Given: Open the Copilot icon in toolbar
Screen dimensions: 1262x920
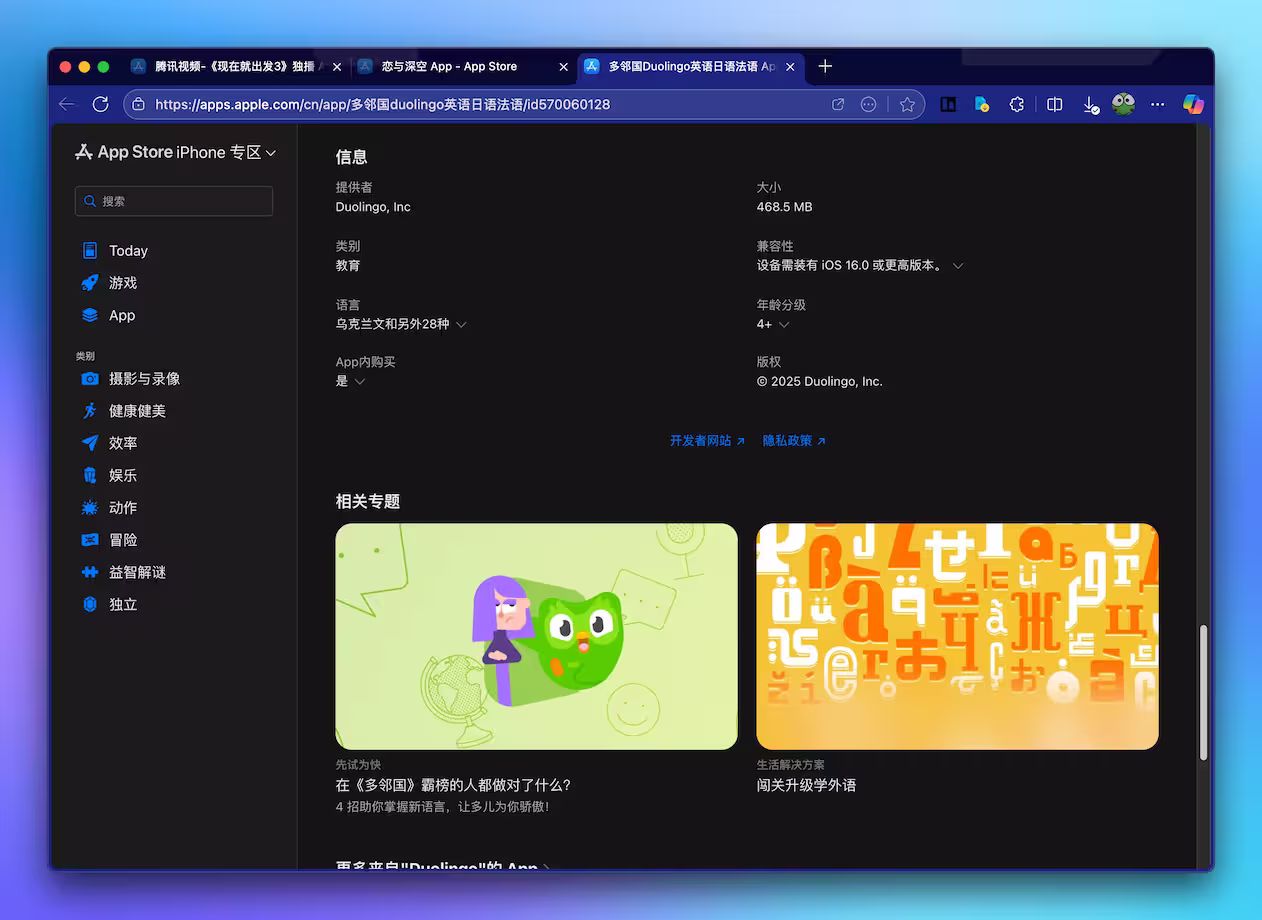Looking at the screenshot, I should (x=1194, y=104).
